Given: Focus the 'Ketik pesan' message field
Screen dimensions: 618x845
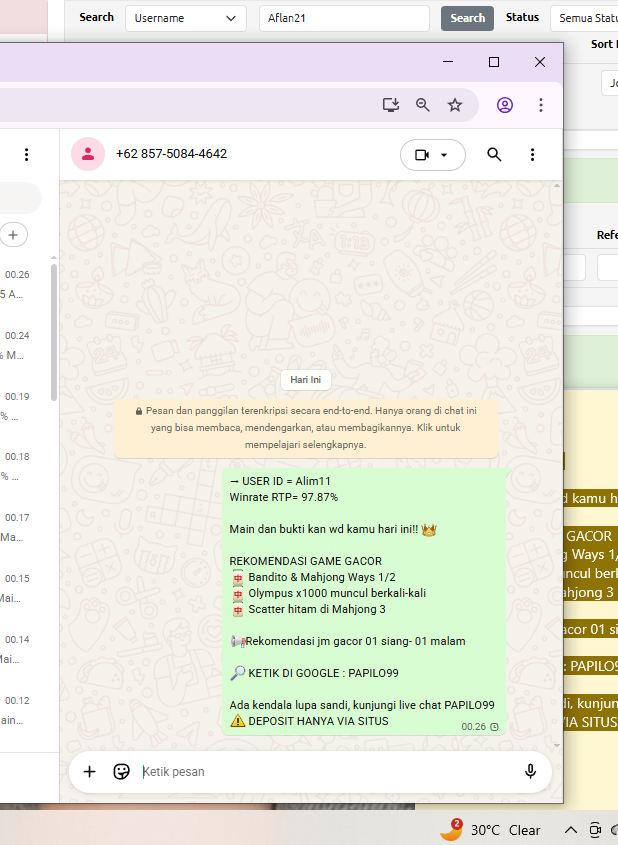Looking at the screenshot, I should tap(329, 772).
